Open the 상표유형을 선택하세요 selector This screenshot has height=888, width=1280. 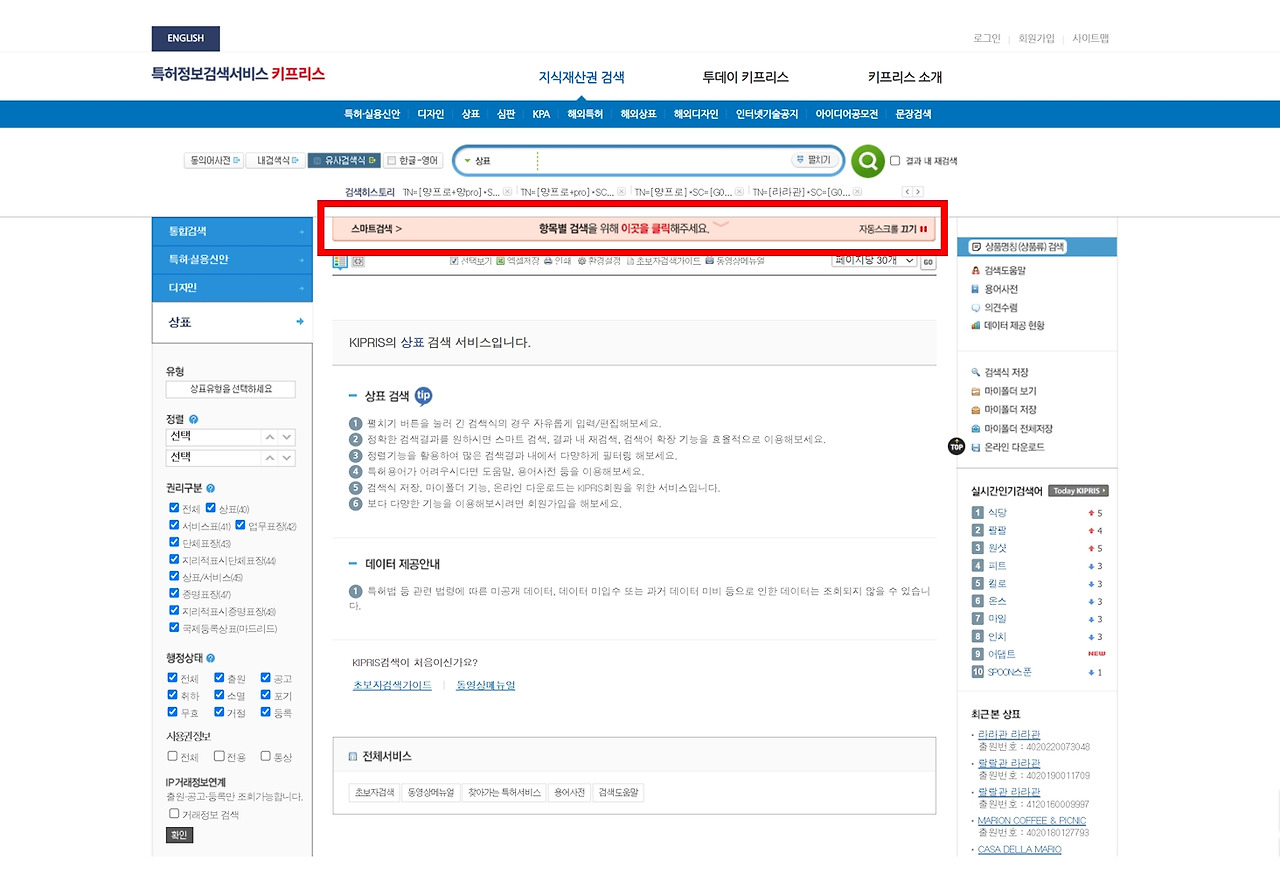pyautogui.click(x=231, y=389)
